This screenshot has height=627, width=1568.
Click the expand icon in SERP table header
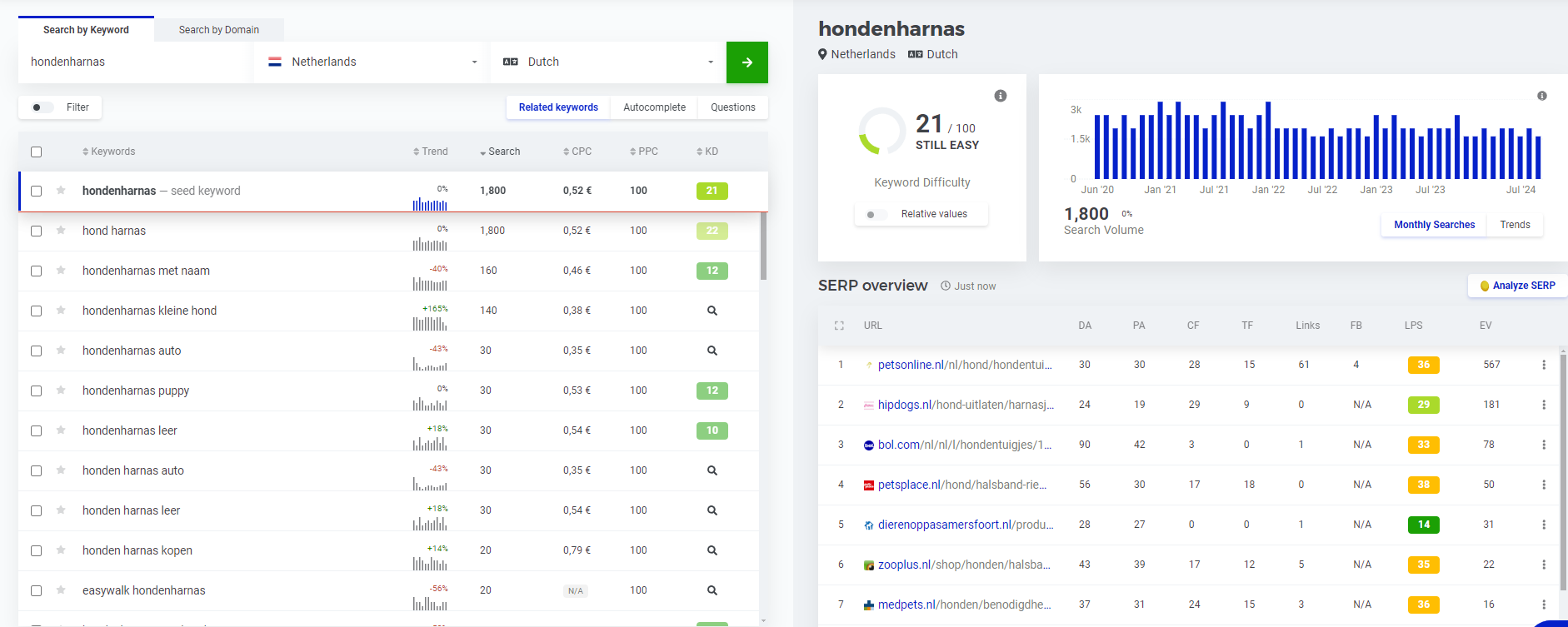(839, 326)
